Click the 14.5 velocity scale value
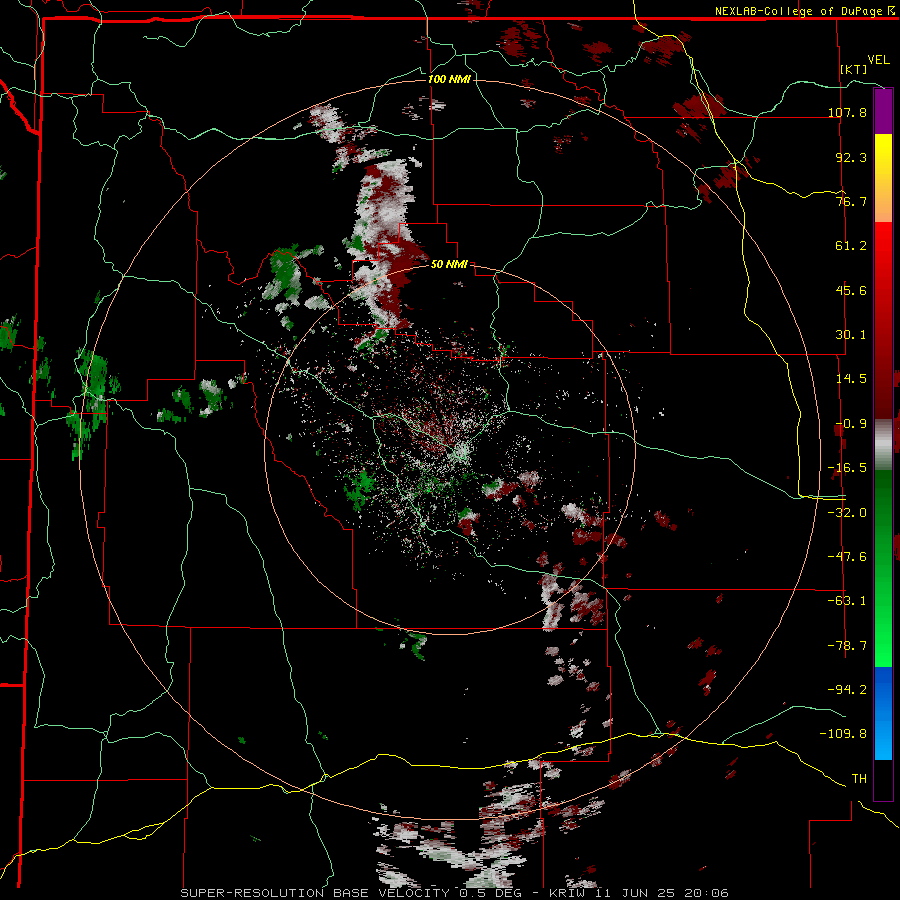This screenshot has height=900, width=900. pos(851,379)
